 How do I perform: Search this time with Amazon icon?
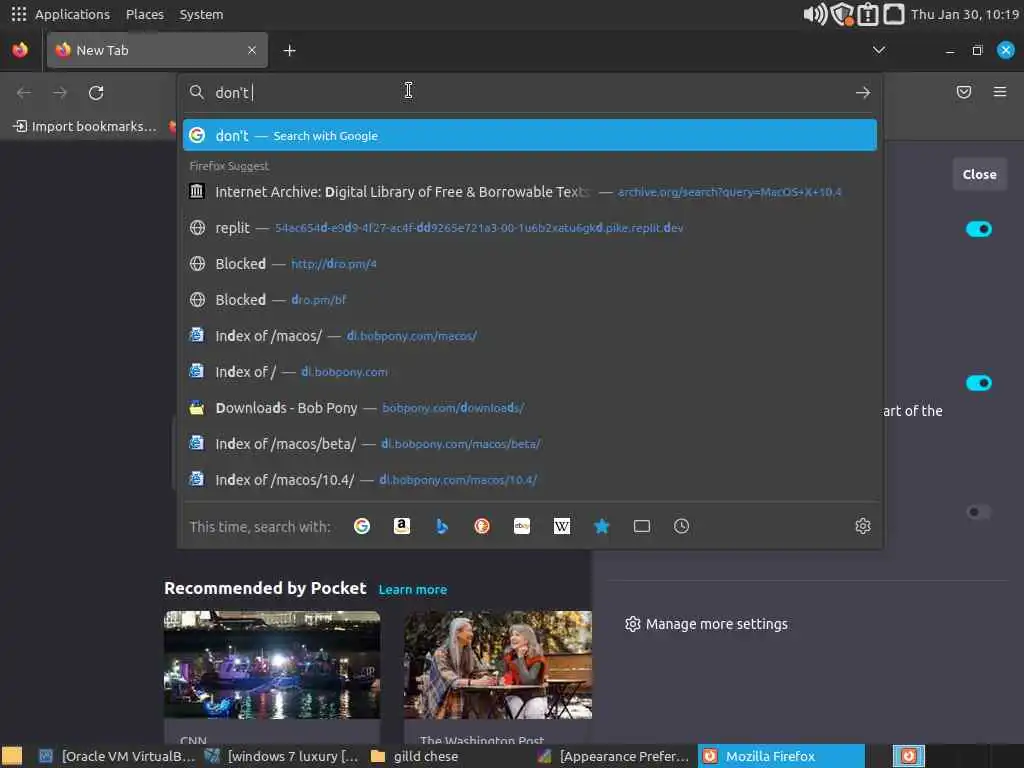pyautogui.click(x=402, y=526)
